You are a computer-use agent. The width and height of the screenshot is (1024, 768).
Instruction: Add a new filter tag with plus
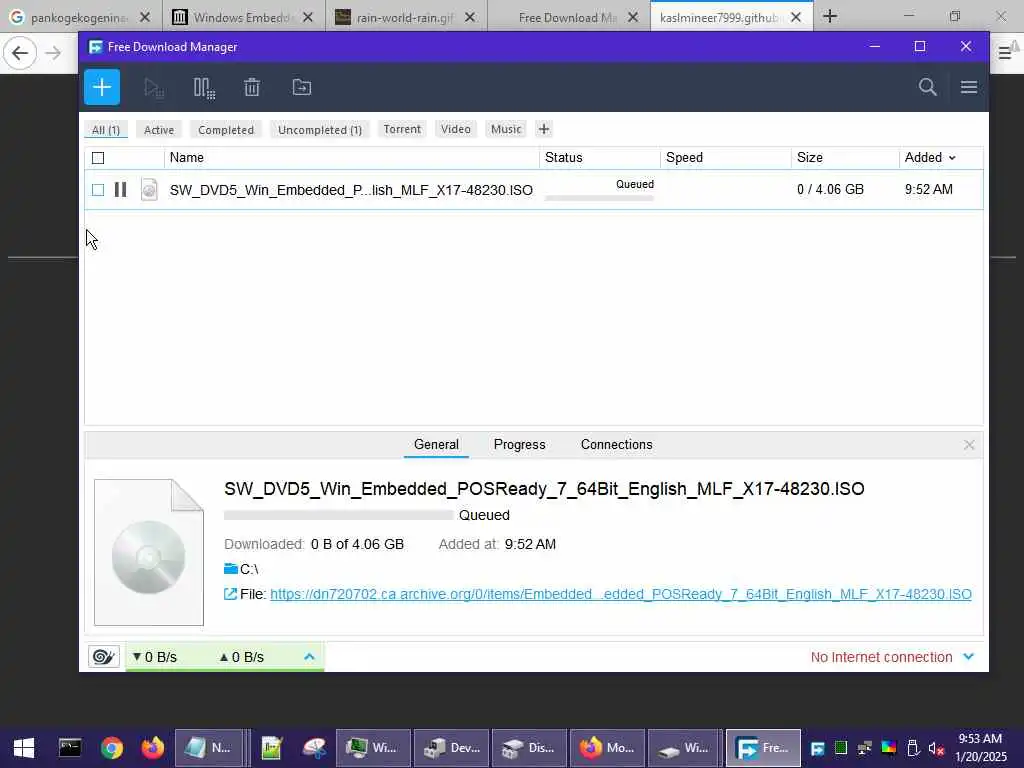[543, 129]
